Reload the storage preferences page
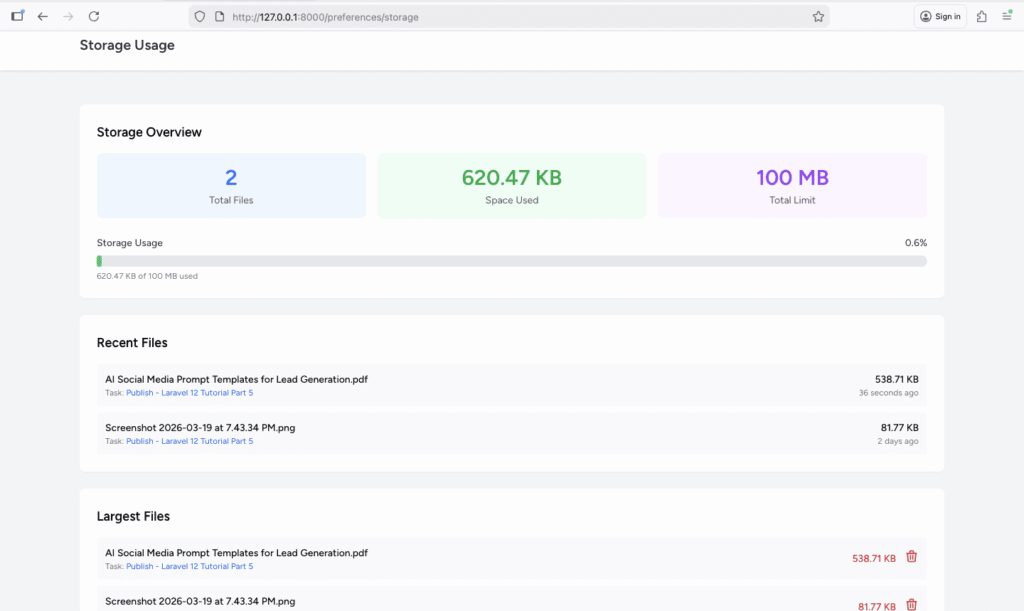This screenshot has width=1024, height=611. tap(94, 16)
